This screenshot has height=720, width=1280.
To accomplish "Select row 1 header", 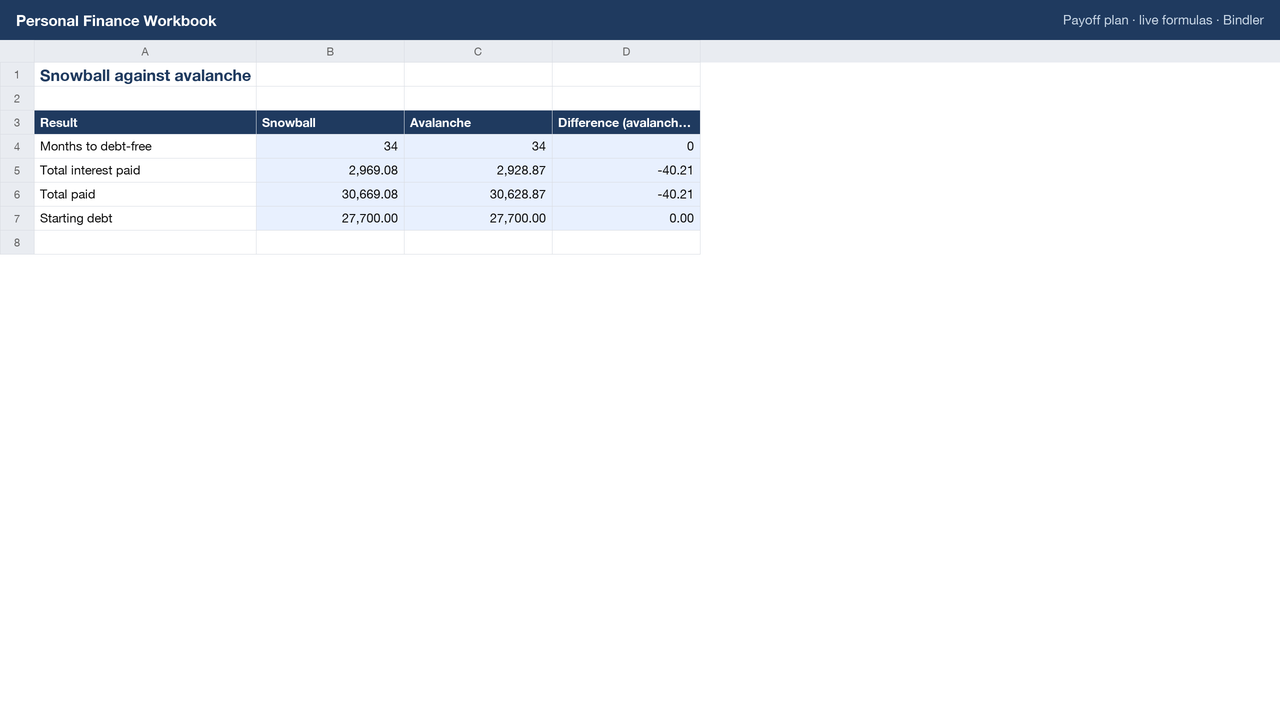I will pos(17,75).
